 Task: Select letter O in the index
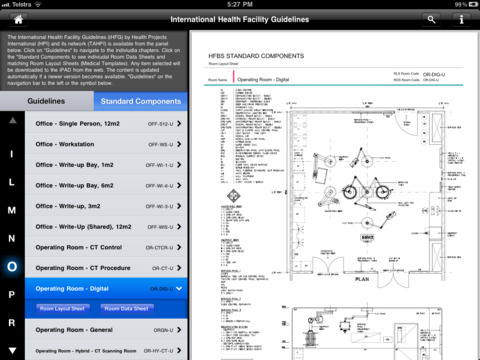pyautogui.click(x=12, y=266)
